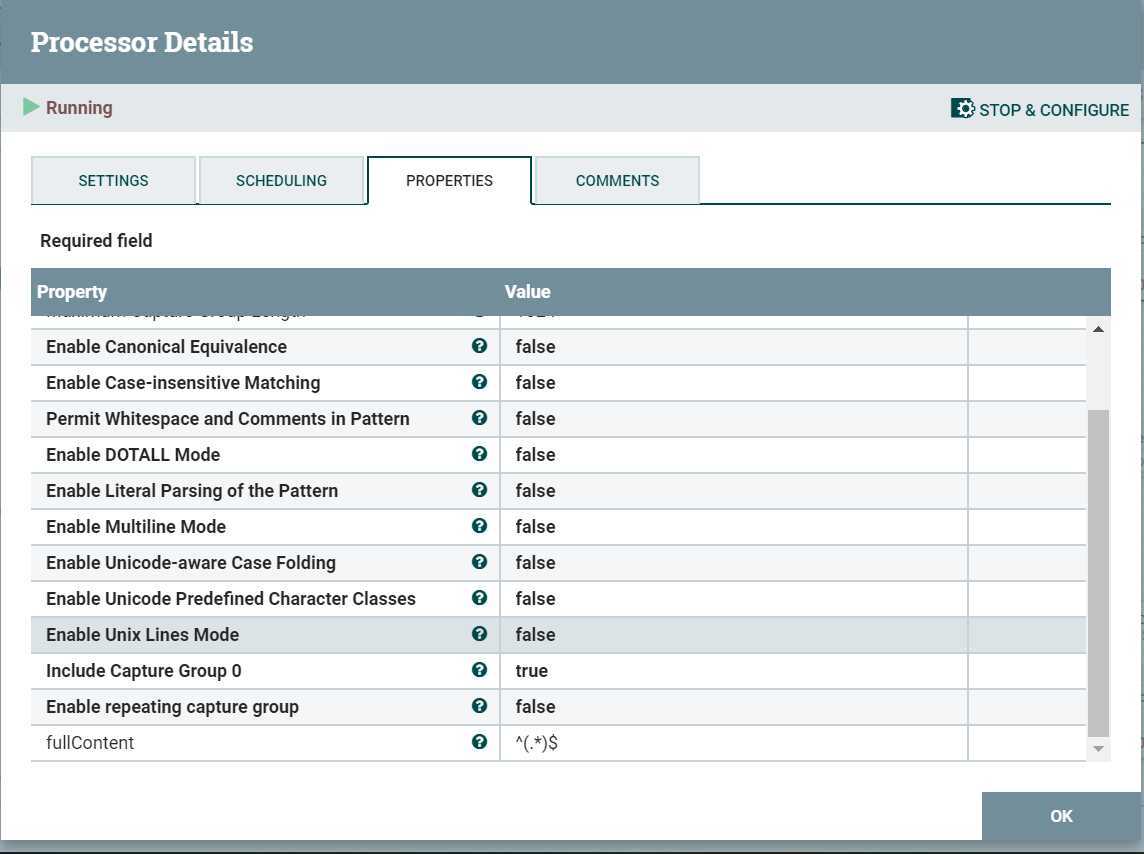
Task: Click the Stop & Configure gear icon
Action: (962, 109)
